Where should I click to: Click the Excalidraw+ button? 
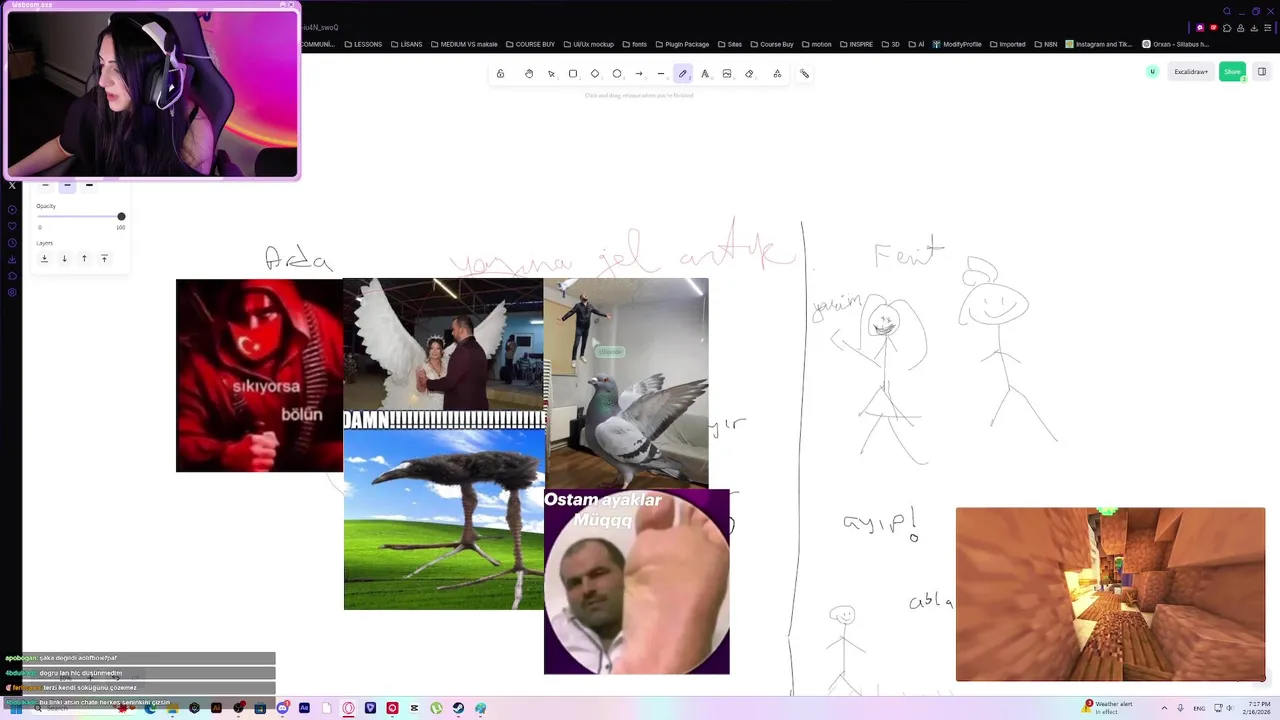(x=1191, y=72)
